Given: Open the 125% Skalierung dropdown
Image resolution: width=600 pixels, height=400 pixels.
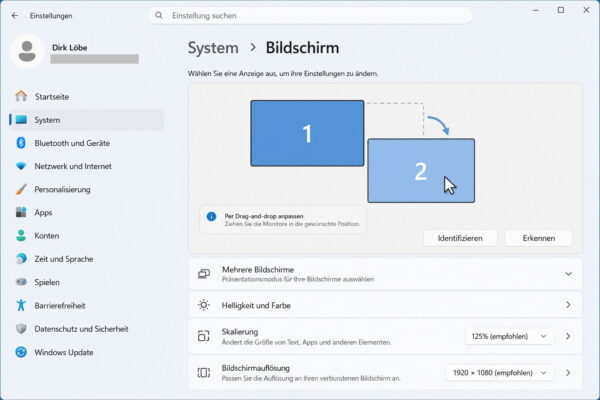Looking at the screenshot, I should (x=509, y=336).
